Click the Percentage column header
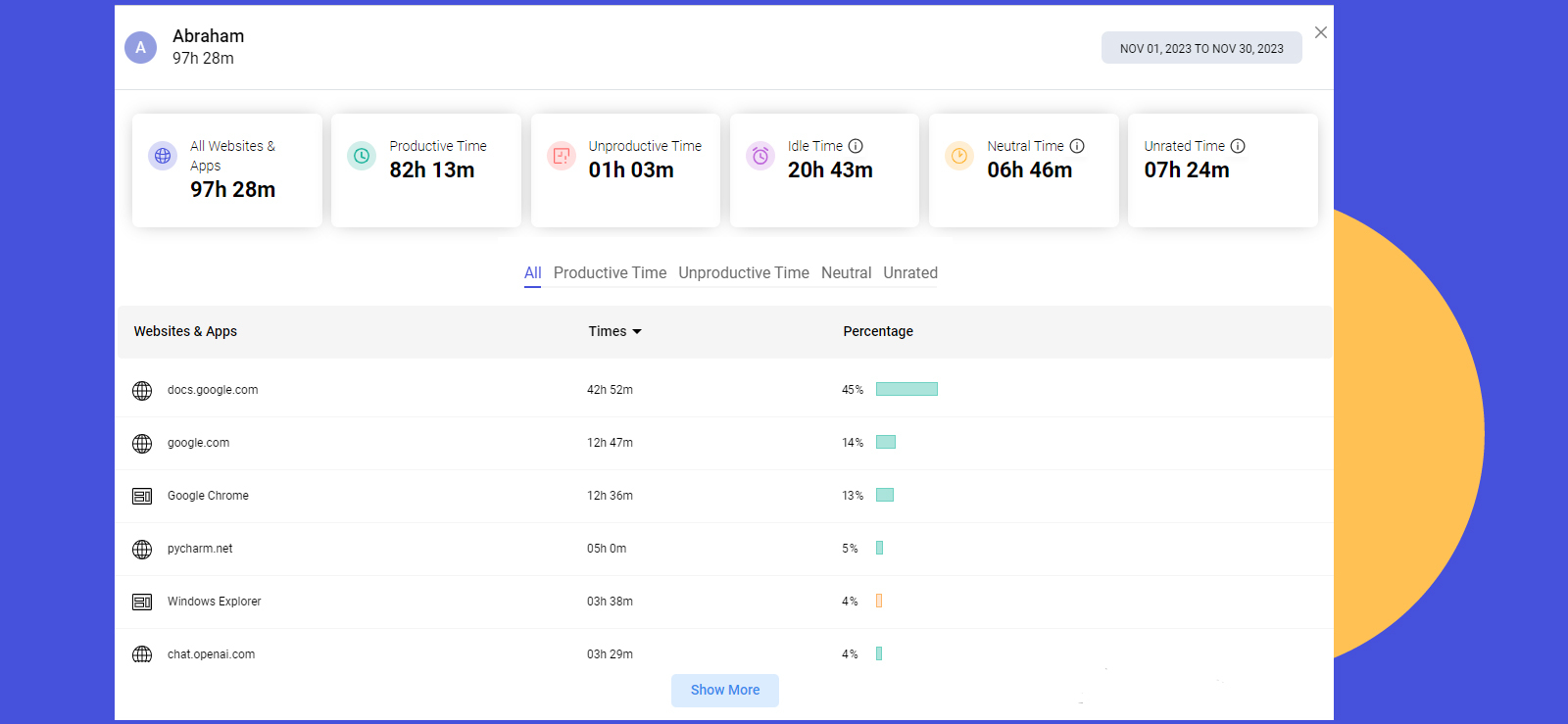1568x724 pixels. 878,331
